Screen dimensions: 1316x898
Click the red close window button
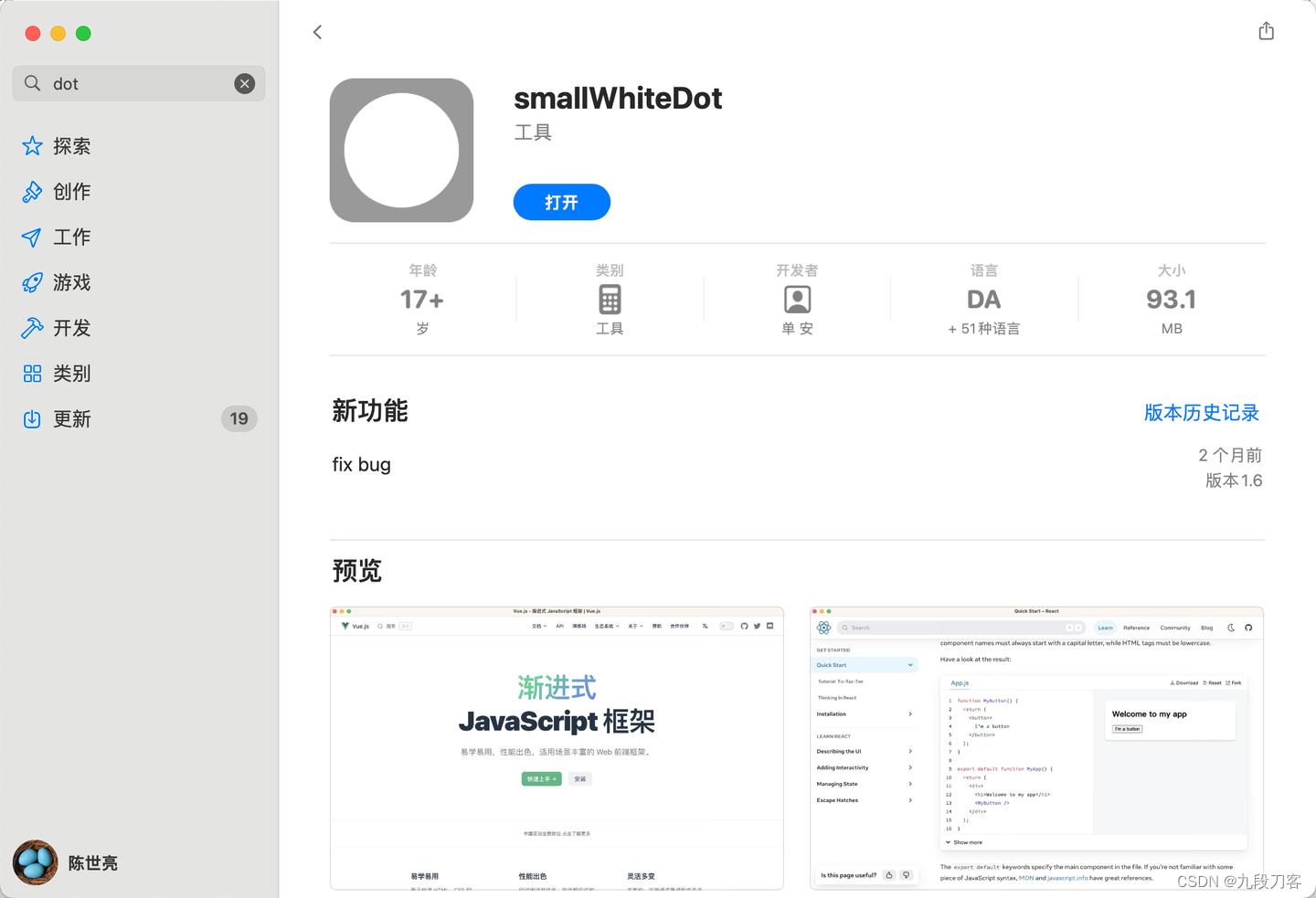click(33, 34)
